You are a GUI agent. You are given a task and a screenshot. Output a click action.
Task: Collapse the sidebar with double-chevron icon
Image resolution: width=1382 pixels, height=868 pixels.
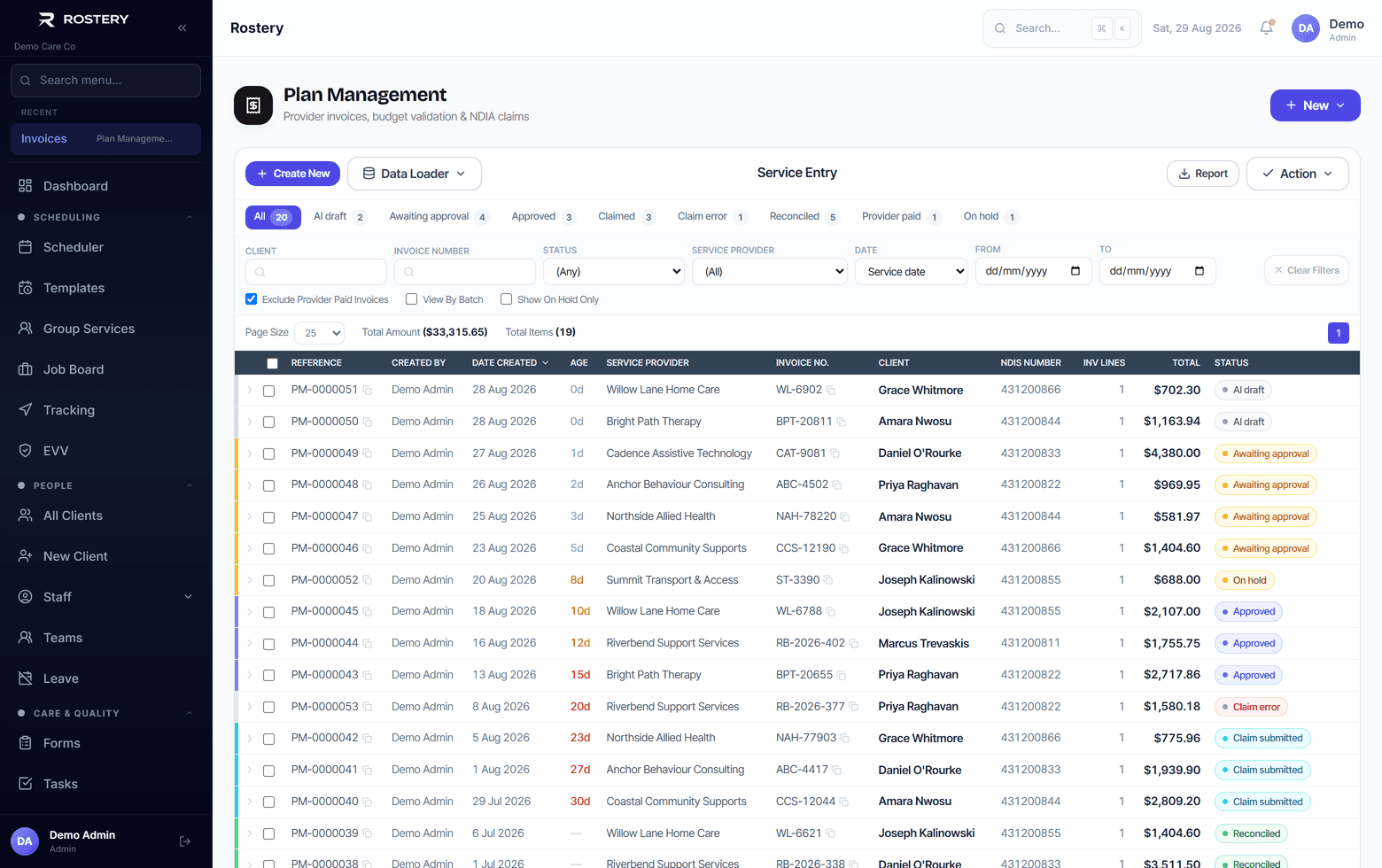point(182,27)
